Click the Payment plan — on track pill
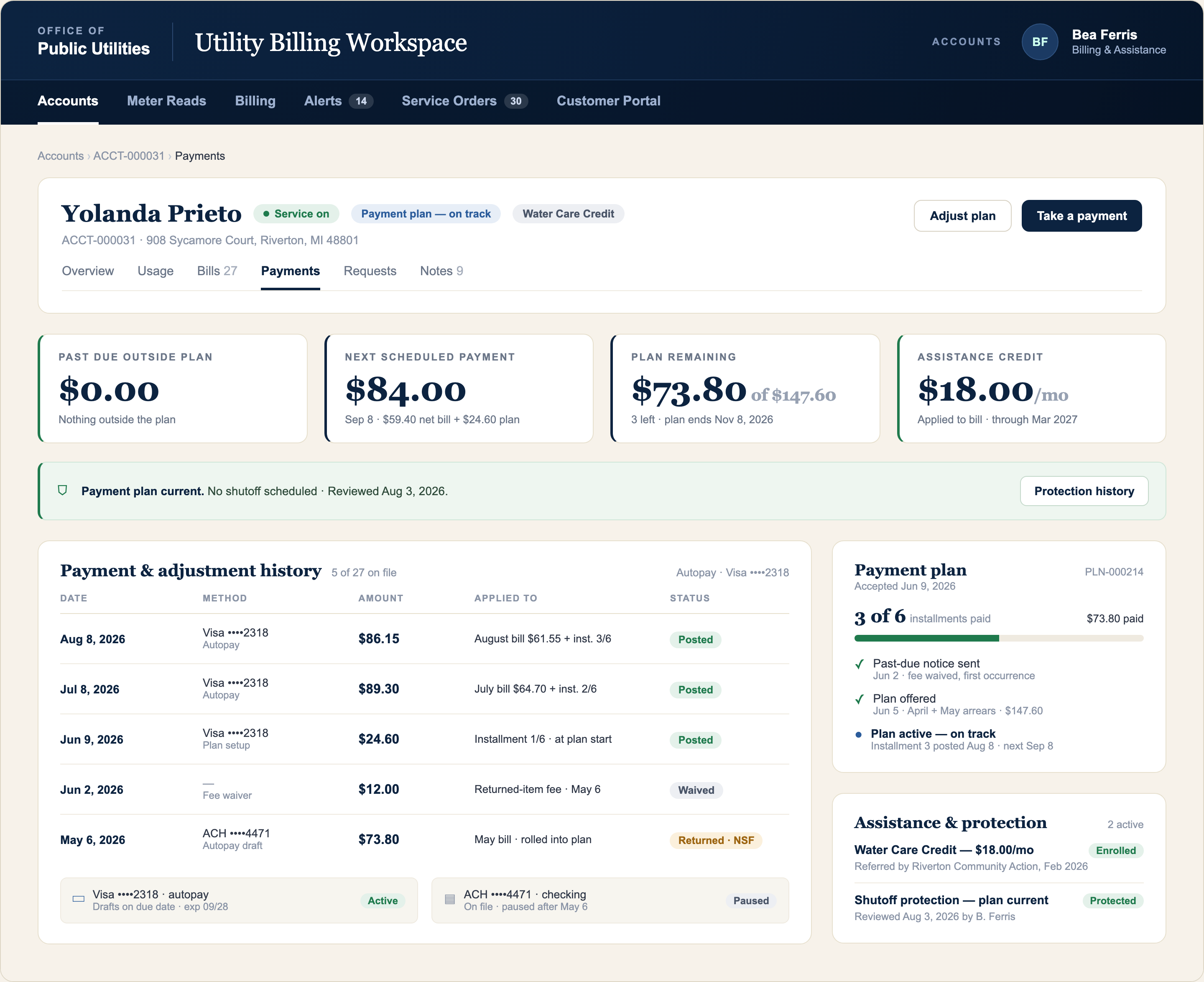 426,214
